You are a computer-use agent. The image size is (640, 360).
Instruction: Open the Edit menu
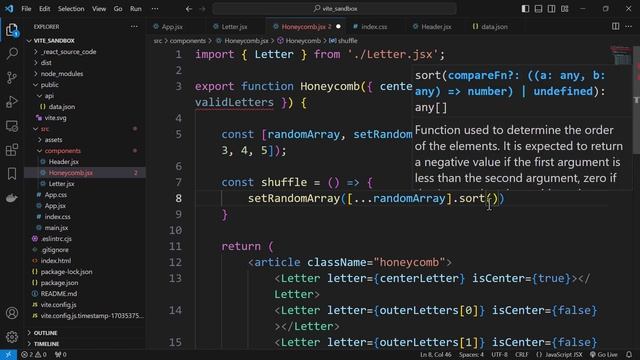point(44,9)
